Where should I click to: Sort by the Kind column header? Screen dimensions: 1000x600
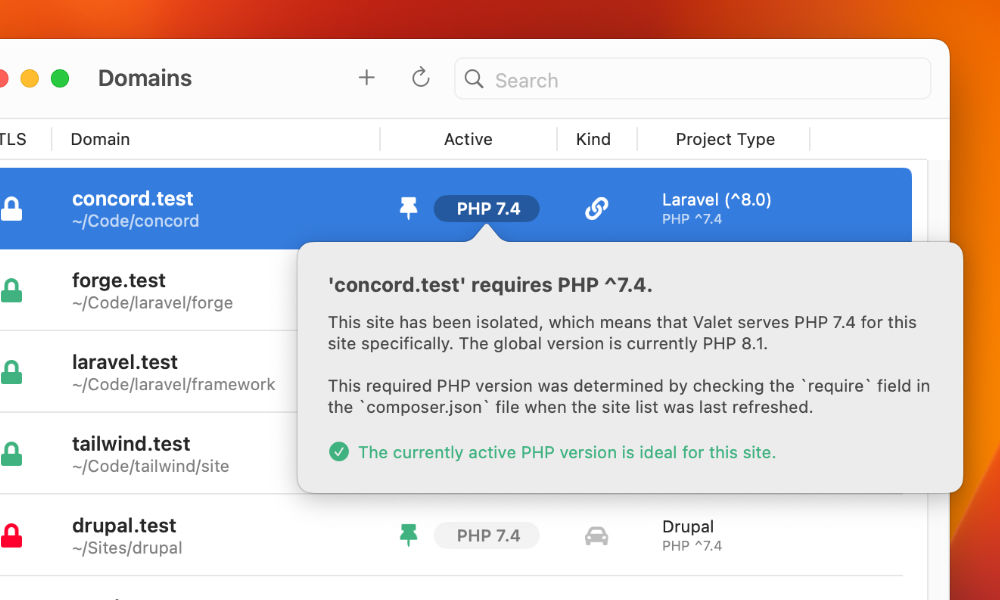(593, 139)
